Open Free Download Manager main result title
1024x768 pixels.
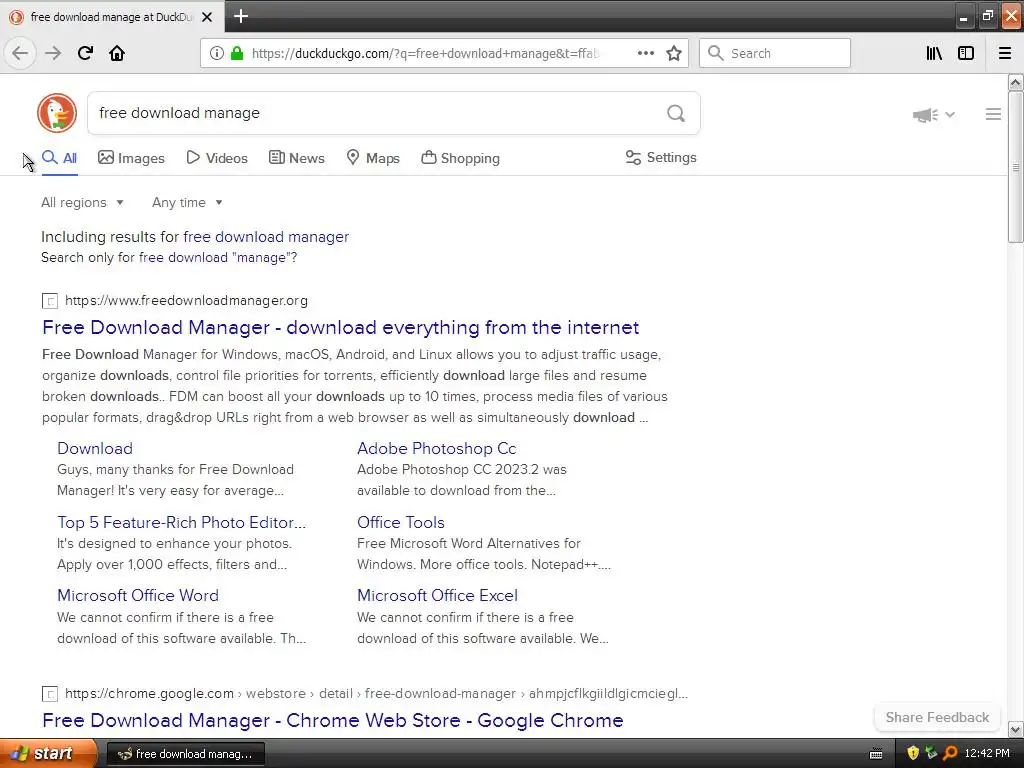pyautogui.click(x=340, y=327)
